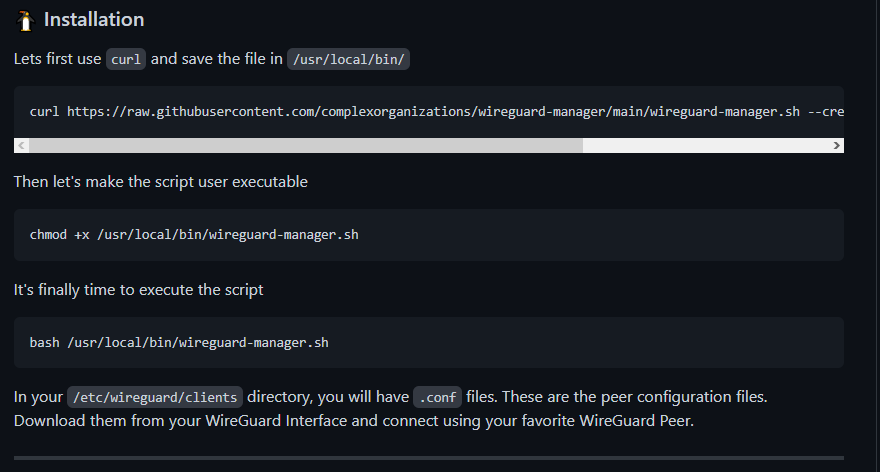Click the raw.githubusercontent.com URL in curl command

coord(433,112)
